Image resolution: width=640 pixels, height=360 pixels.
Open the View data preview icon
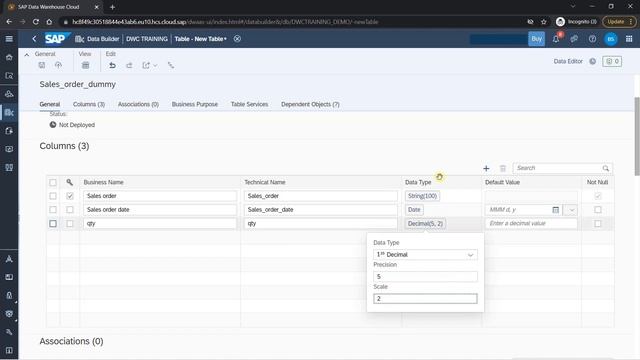pyautogui.click(x=85, y=65)
